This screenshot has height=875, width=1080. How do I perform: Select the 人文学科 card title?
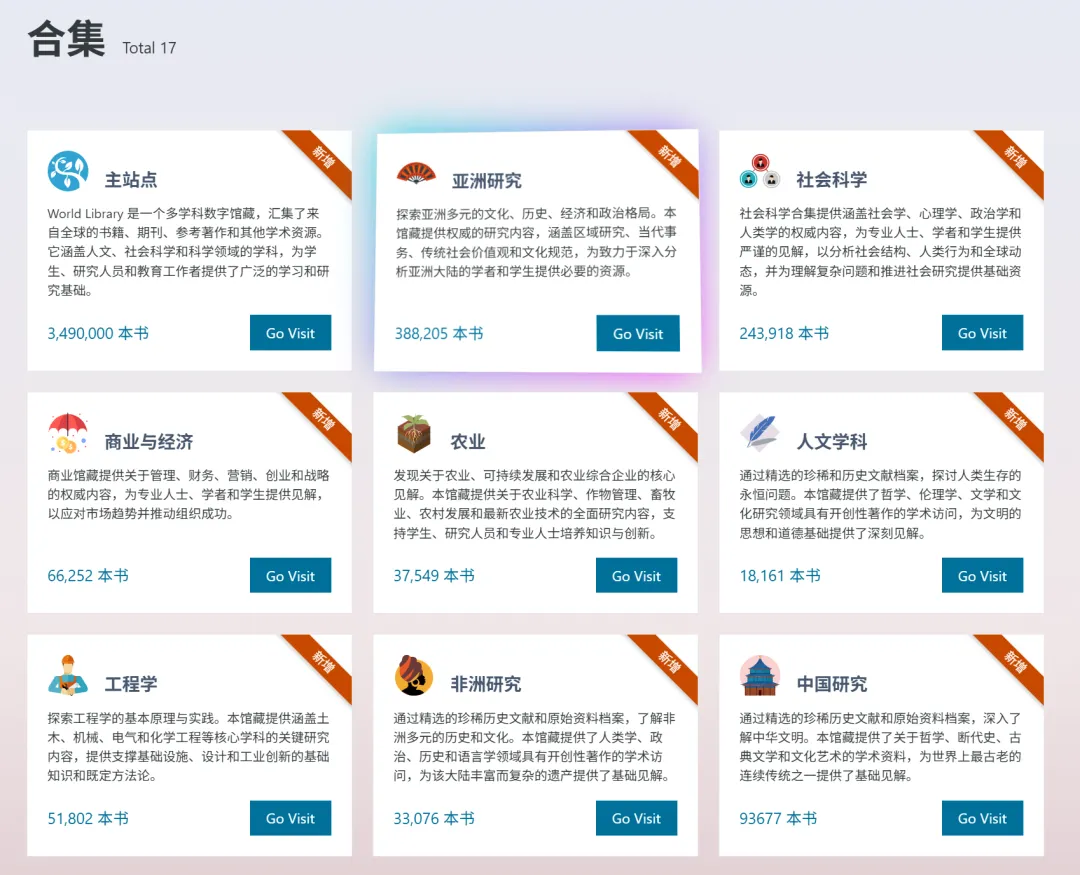point(831,442)
